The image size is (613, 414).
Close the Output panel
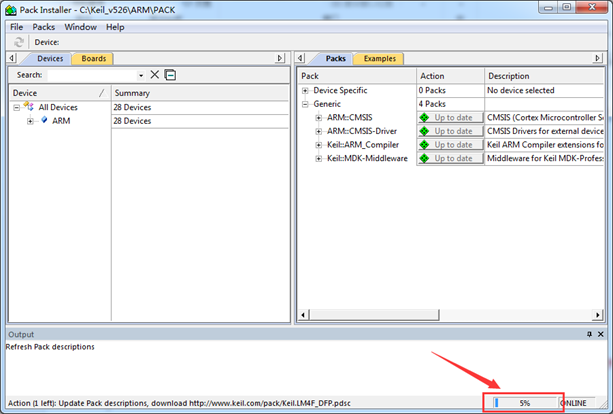click(601, 334)
